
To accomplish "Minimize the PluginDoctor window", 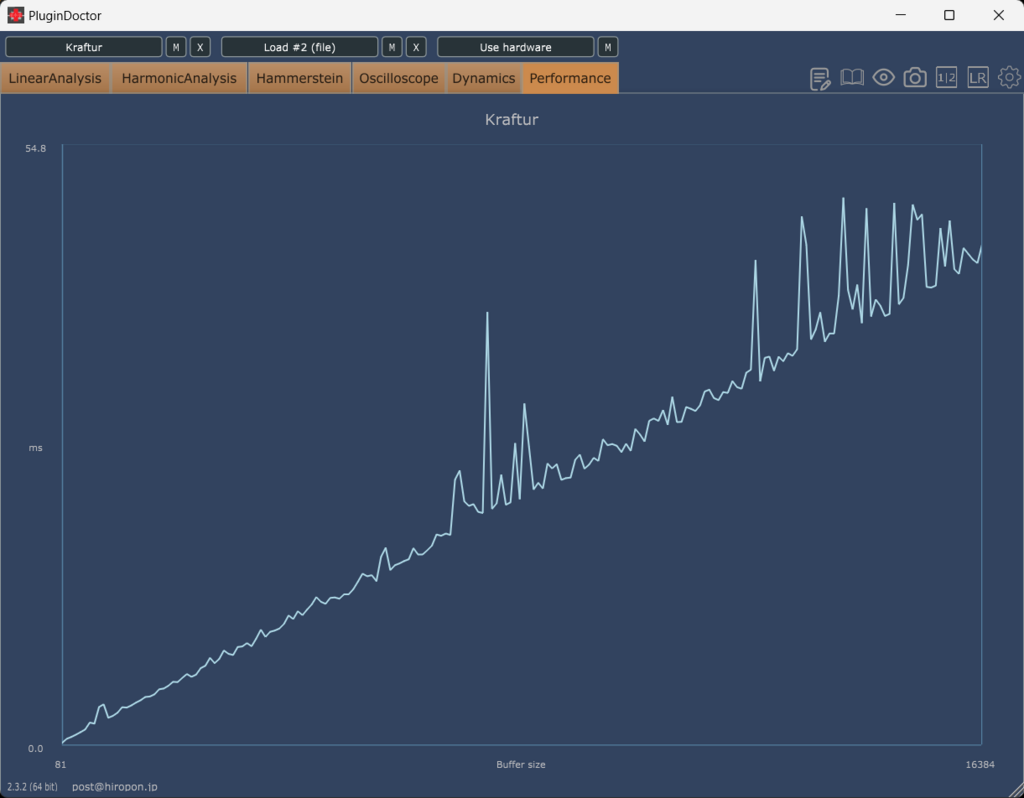I will pyautogui.click(x=901, y=15).
